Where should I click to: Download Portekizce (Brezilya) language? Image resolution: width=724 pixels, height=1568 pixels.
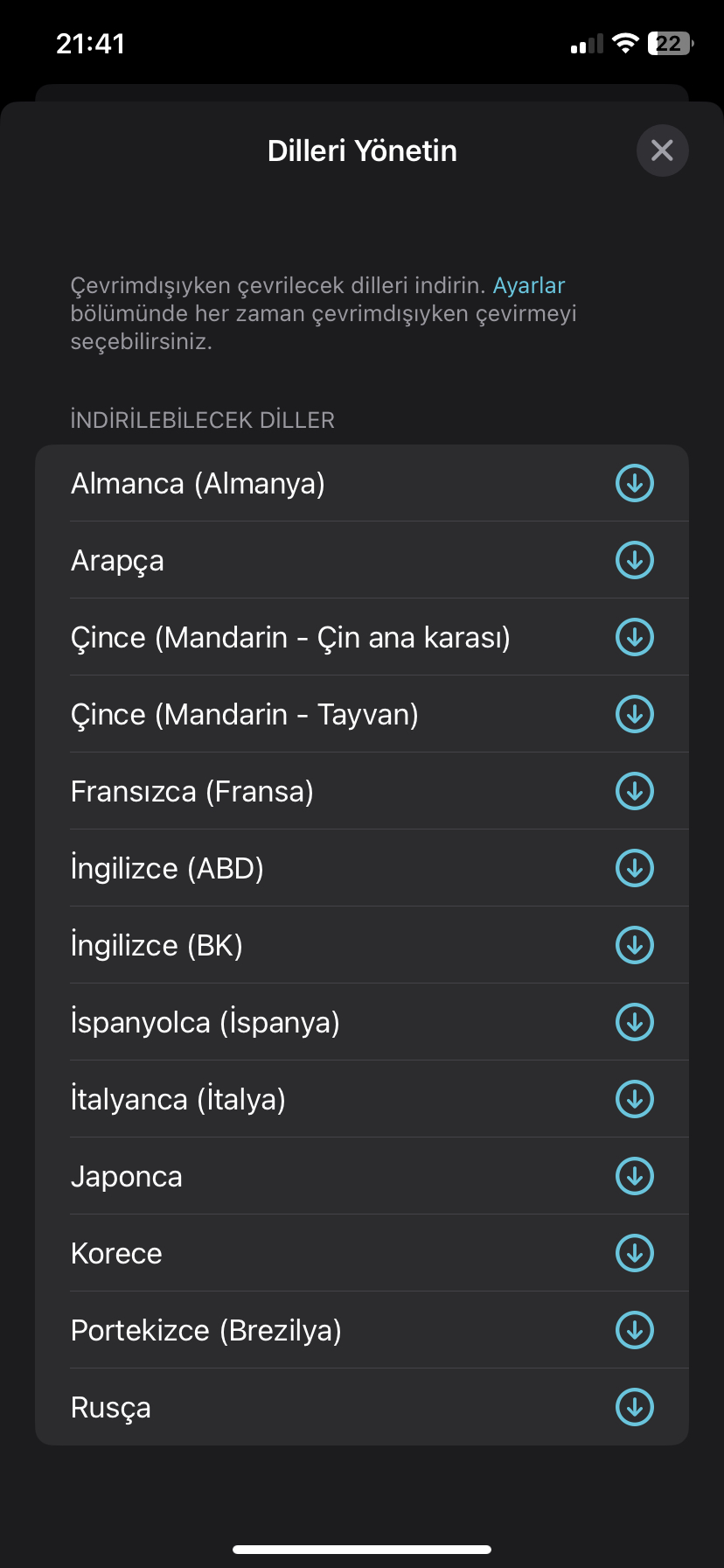coord(635,1330)
